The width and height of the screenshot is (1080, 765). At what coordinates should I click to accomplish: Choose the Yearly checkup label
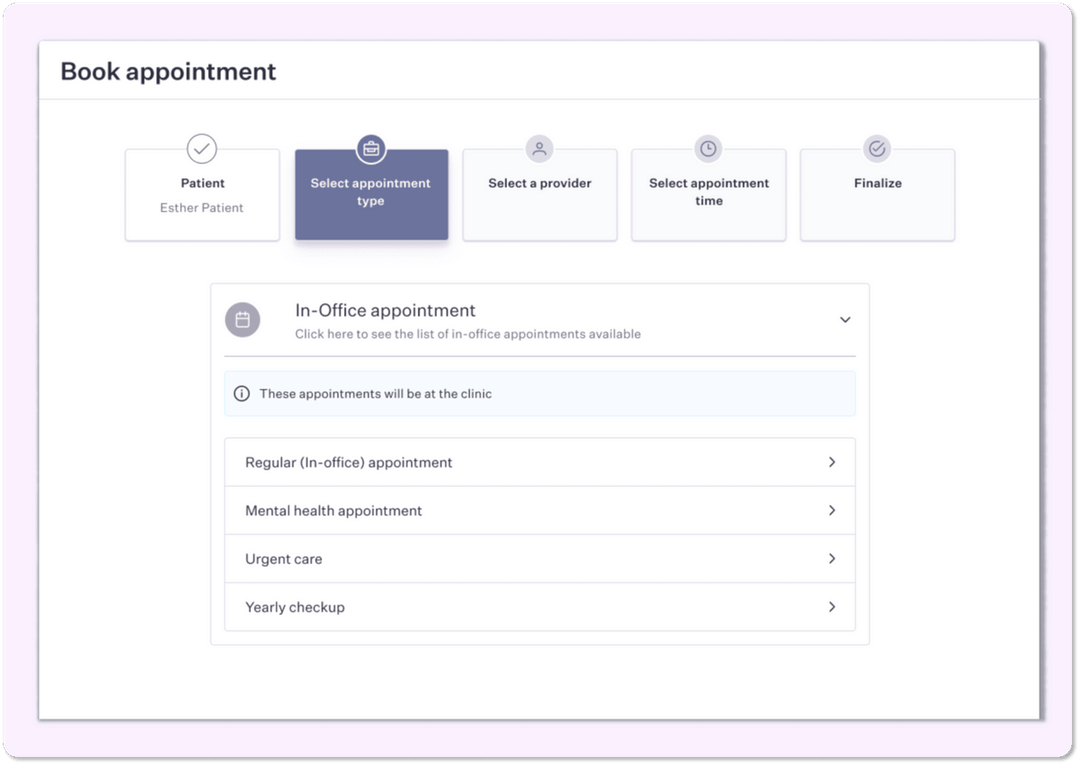pos(295,607)
